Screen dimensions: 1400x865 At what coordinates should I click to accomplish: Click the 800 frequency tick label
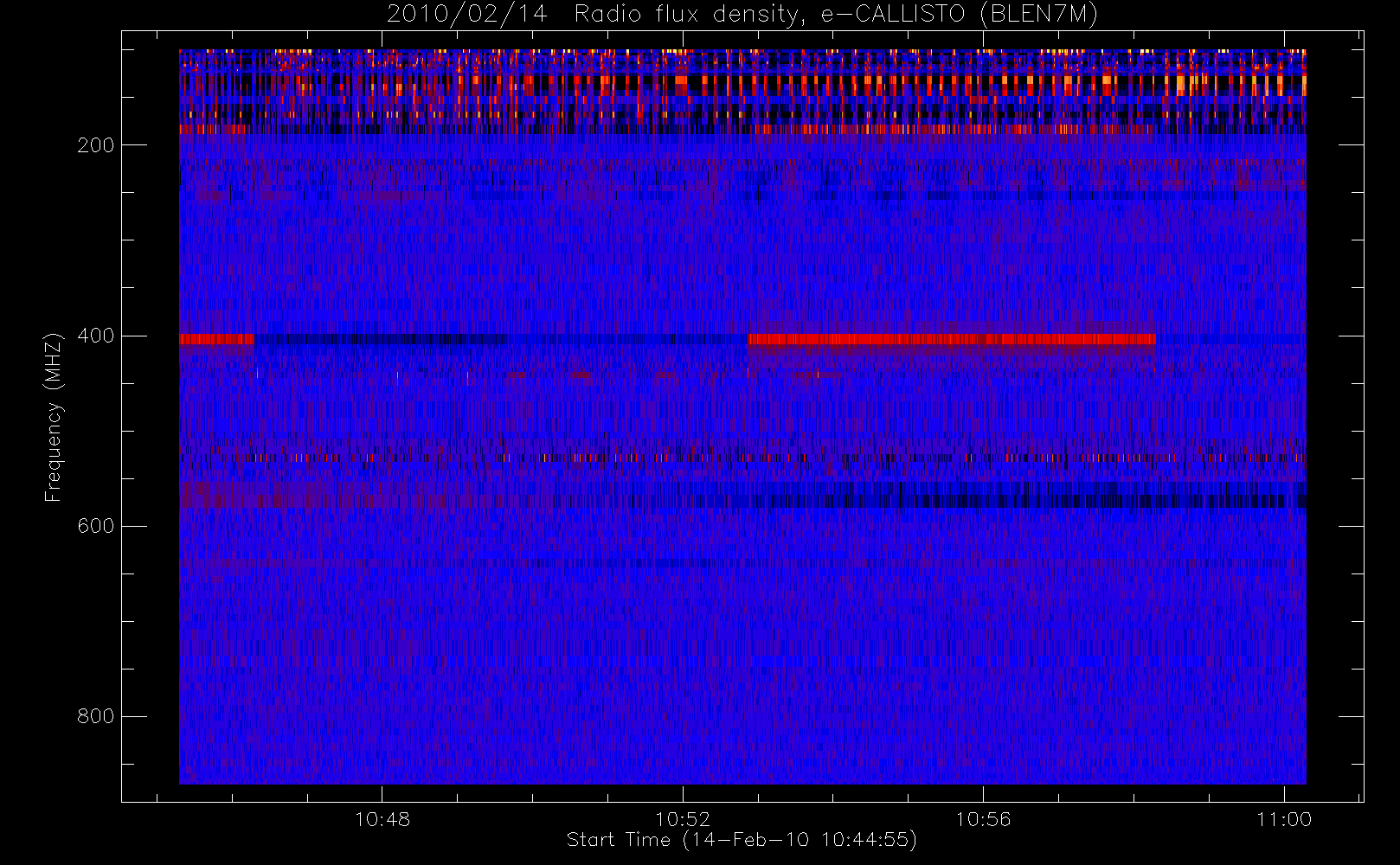click(x=95, y=716)
